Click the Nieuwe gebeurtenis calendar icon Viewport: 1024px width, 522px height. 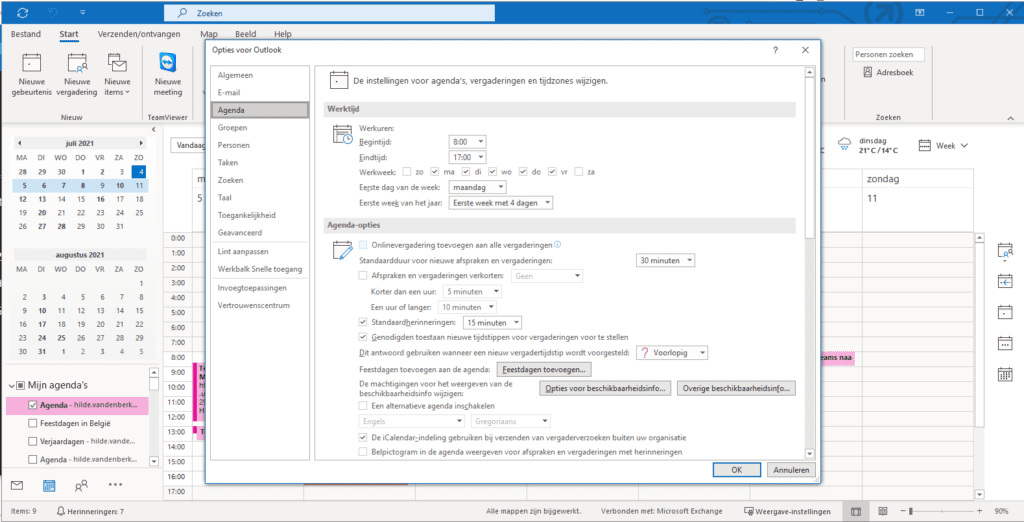click(x=31, y=63)
